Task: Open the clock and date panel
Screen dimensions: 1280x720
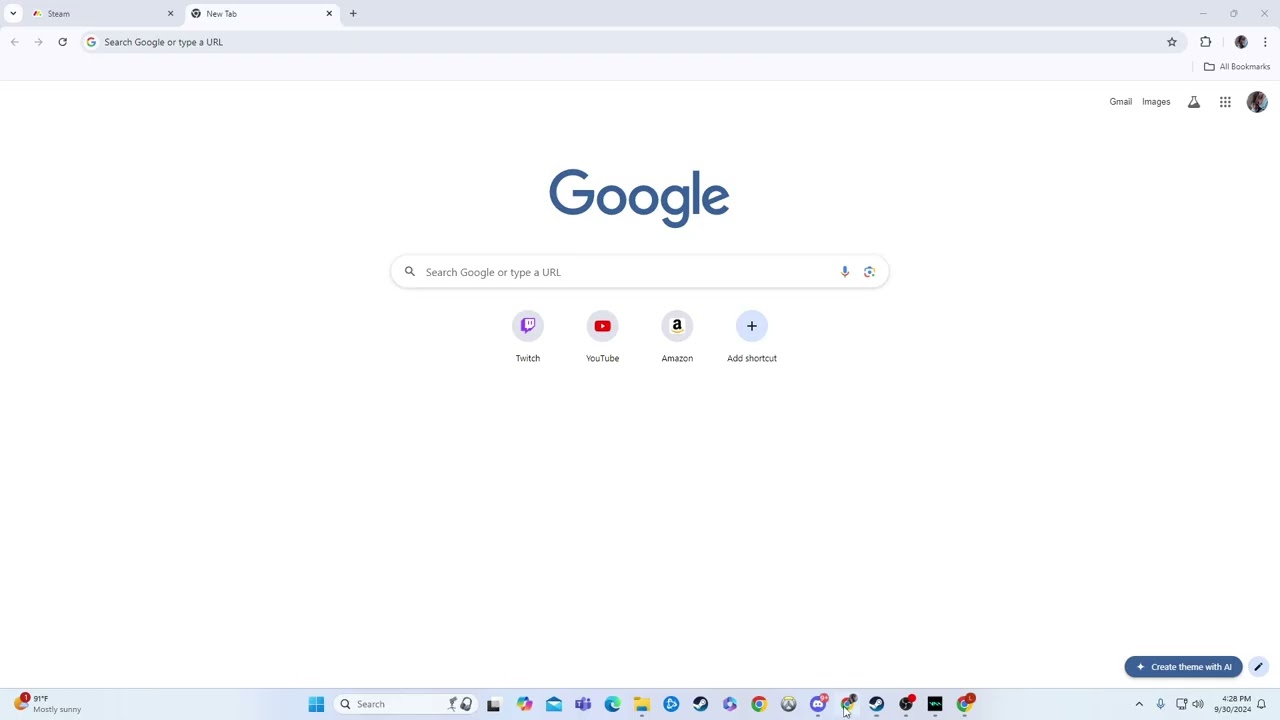Action: coord(1232,704)
